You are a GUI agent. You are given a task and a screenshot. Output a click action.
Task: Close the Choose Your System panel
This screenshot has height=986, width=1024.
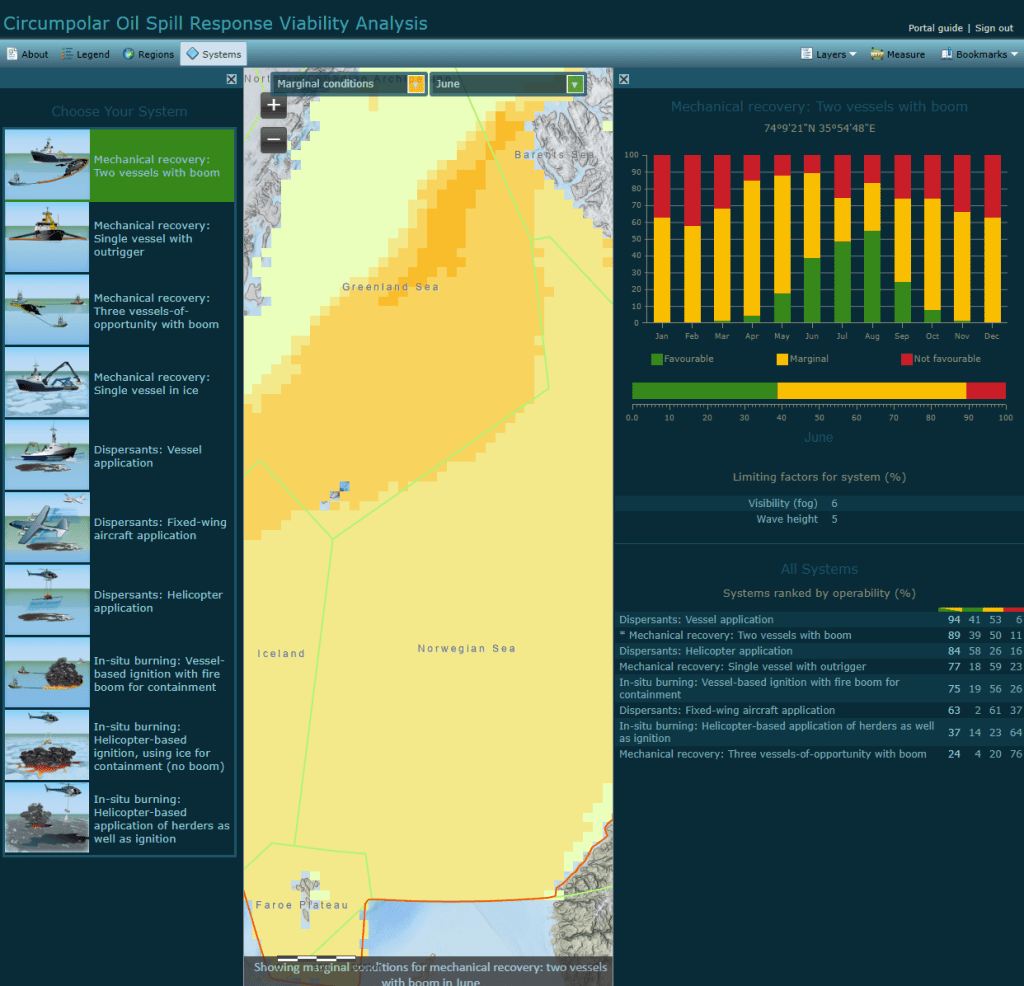(232, 79)
